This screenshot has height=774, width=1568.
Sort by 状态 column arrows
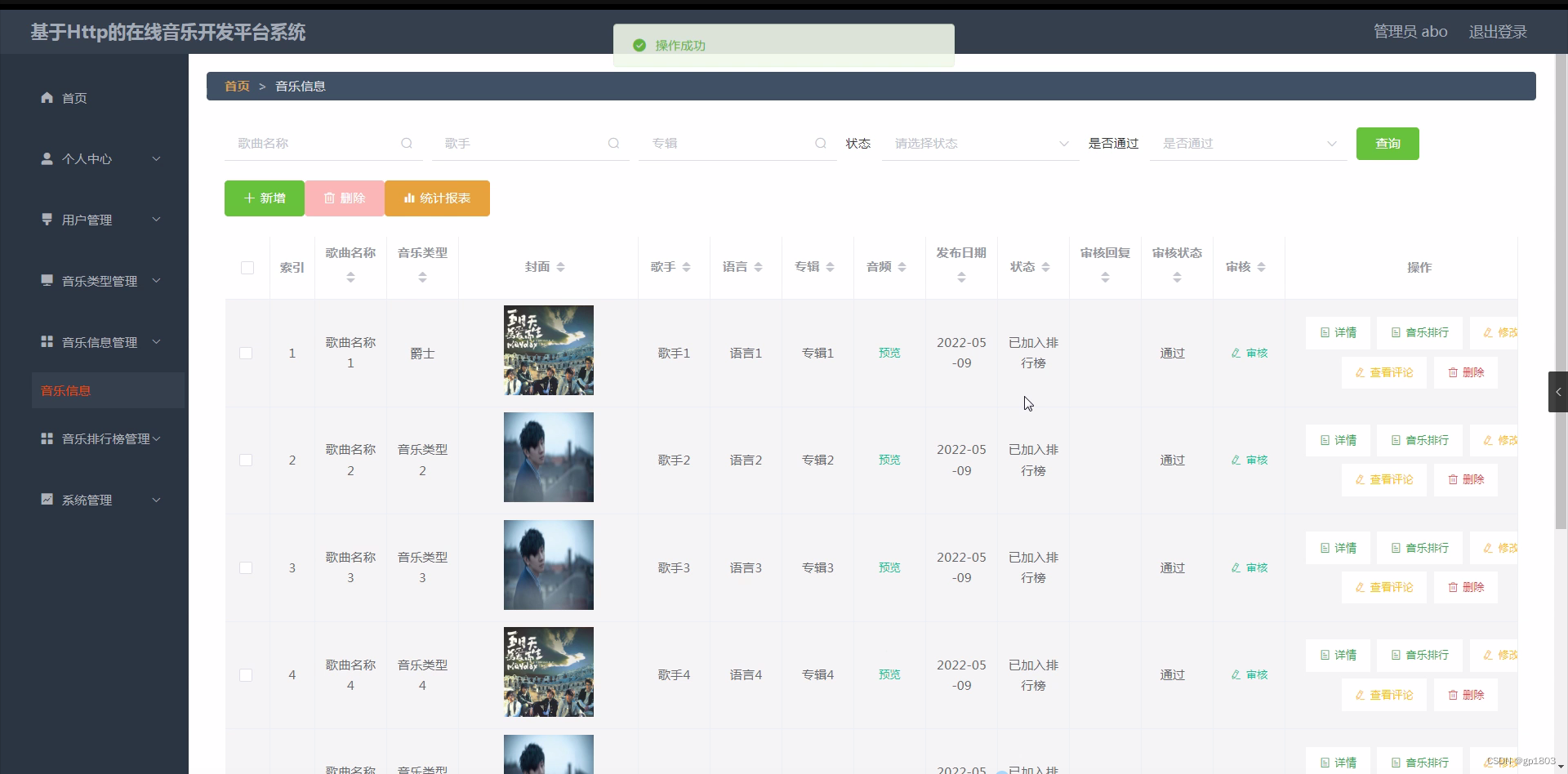(1045, 267)
